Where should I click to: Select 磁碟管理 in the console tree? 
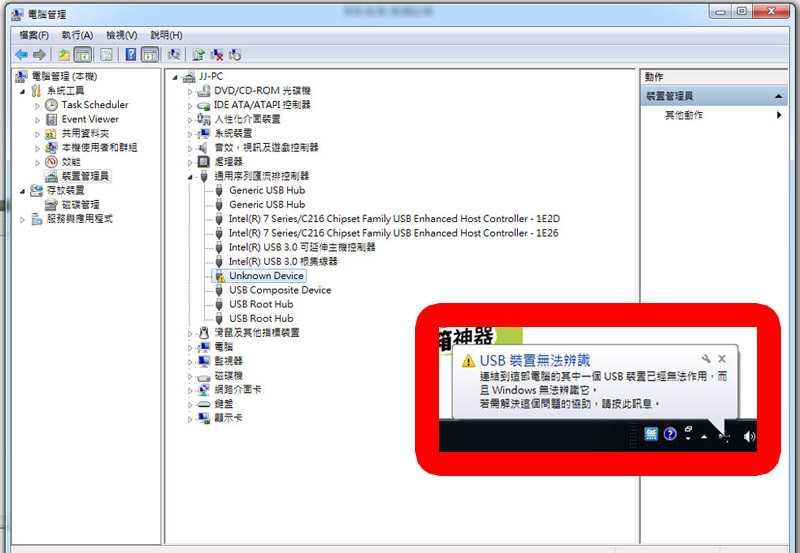(x=81, y=205)
